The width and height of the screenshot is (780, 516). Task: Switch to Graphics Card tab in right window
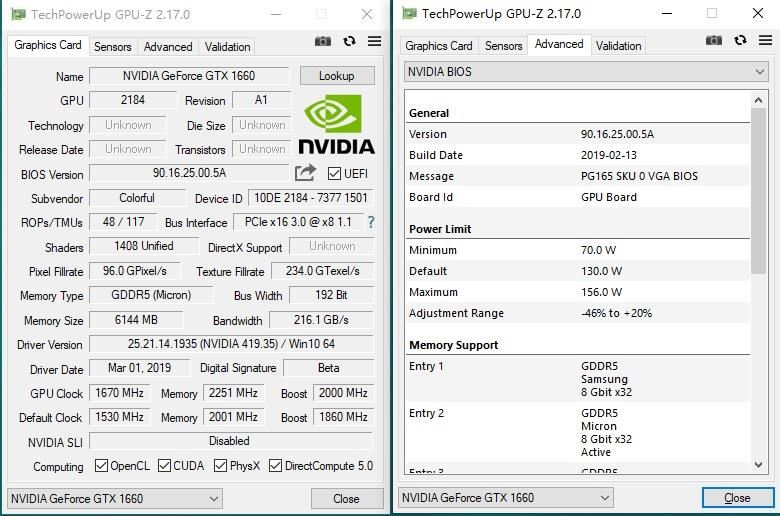click(439, 46)
